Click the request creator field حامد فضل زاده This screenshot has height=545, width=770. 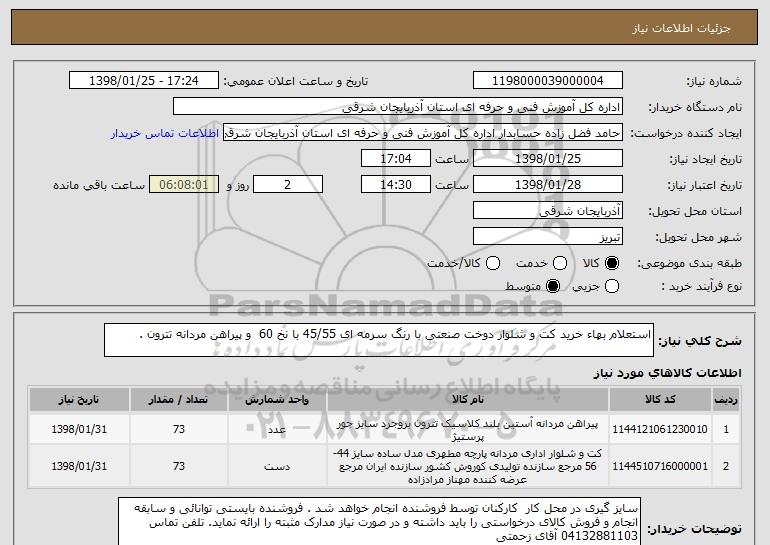pos(423,133)
